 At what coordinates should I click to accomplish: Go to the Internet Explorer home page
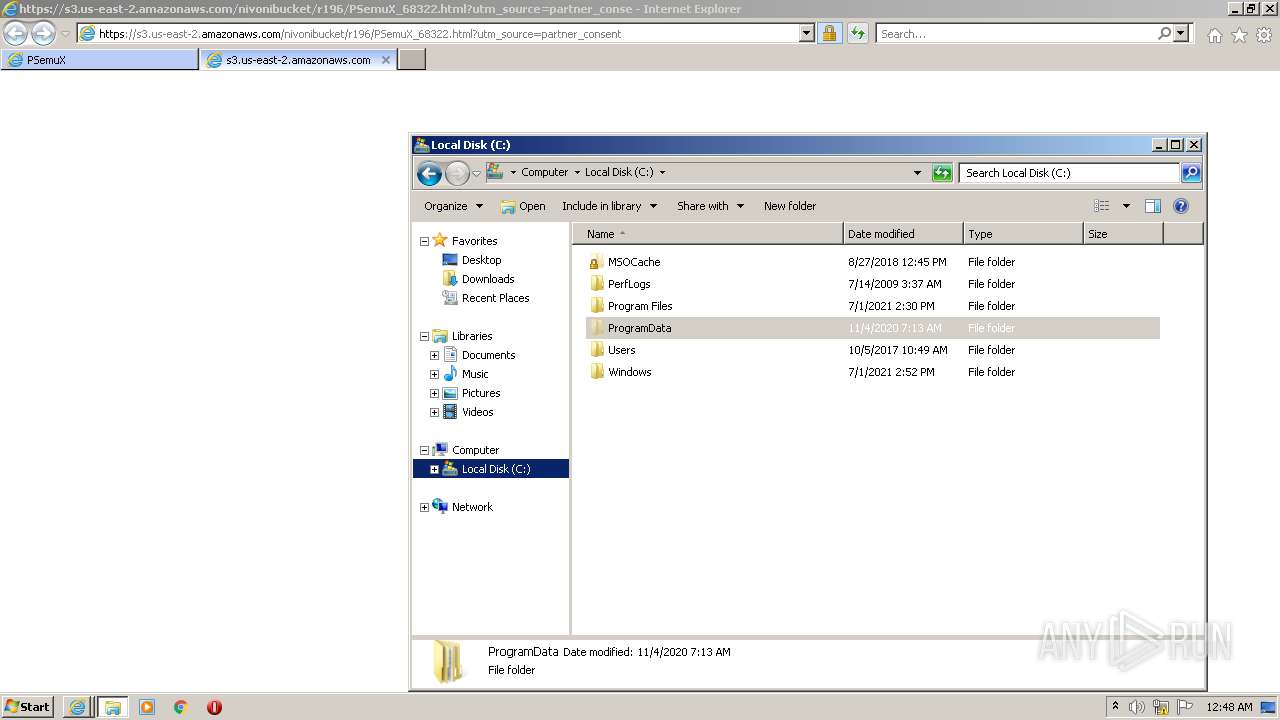[x=1214, y=35]
